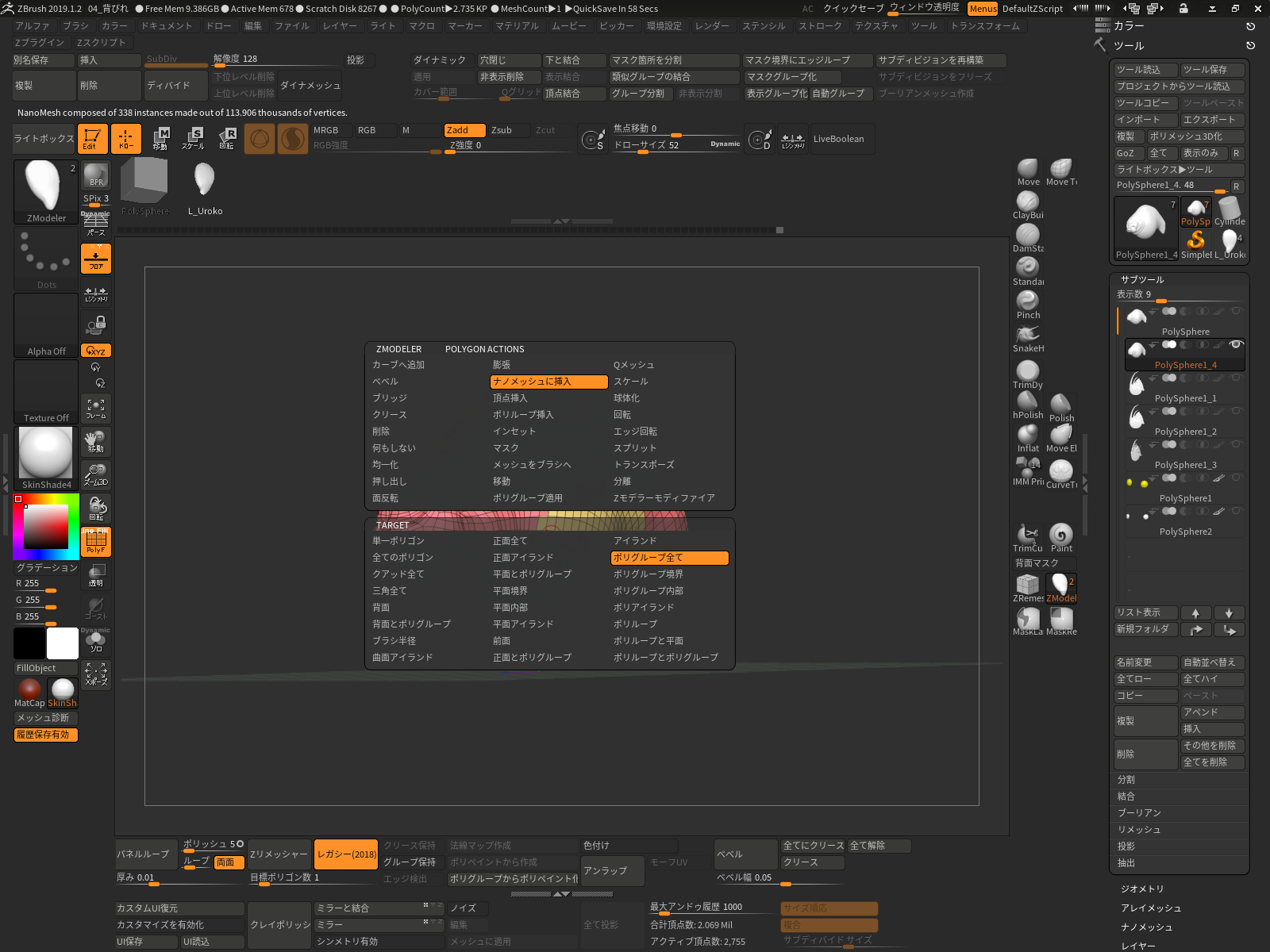Open the Zプラグイン menu
Viewport: 1270px width, 952px height.
point(39,43)
